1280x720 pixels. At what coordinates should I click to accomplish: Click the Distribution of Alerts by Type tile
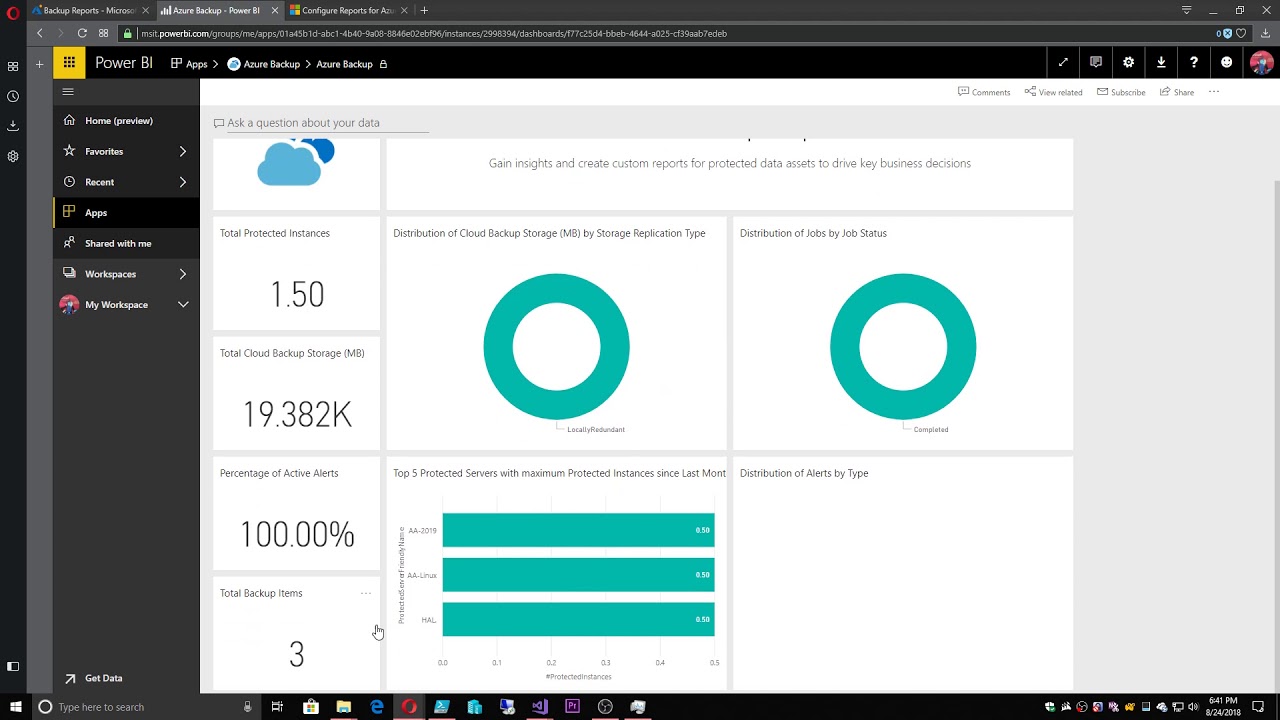(903, 573)
